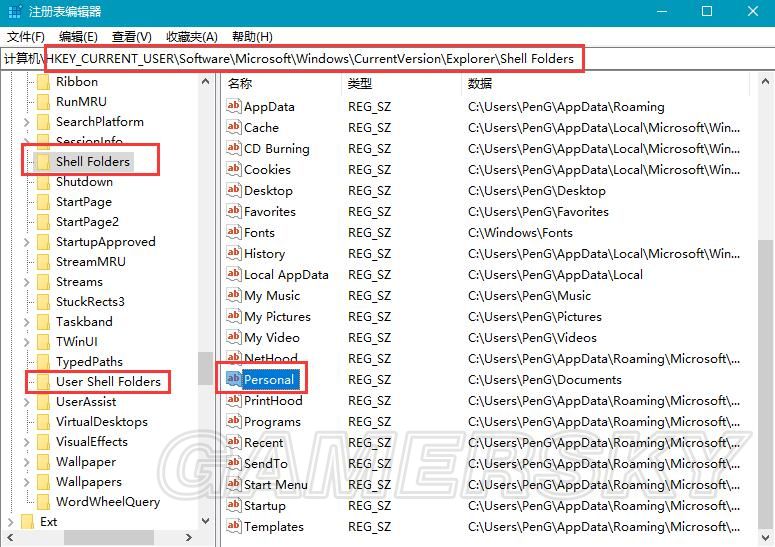Click the Desktop string value icon
Viewport: 775px width, 547px height.
[233, 190]
